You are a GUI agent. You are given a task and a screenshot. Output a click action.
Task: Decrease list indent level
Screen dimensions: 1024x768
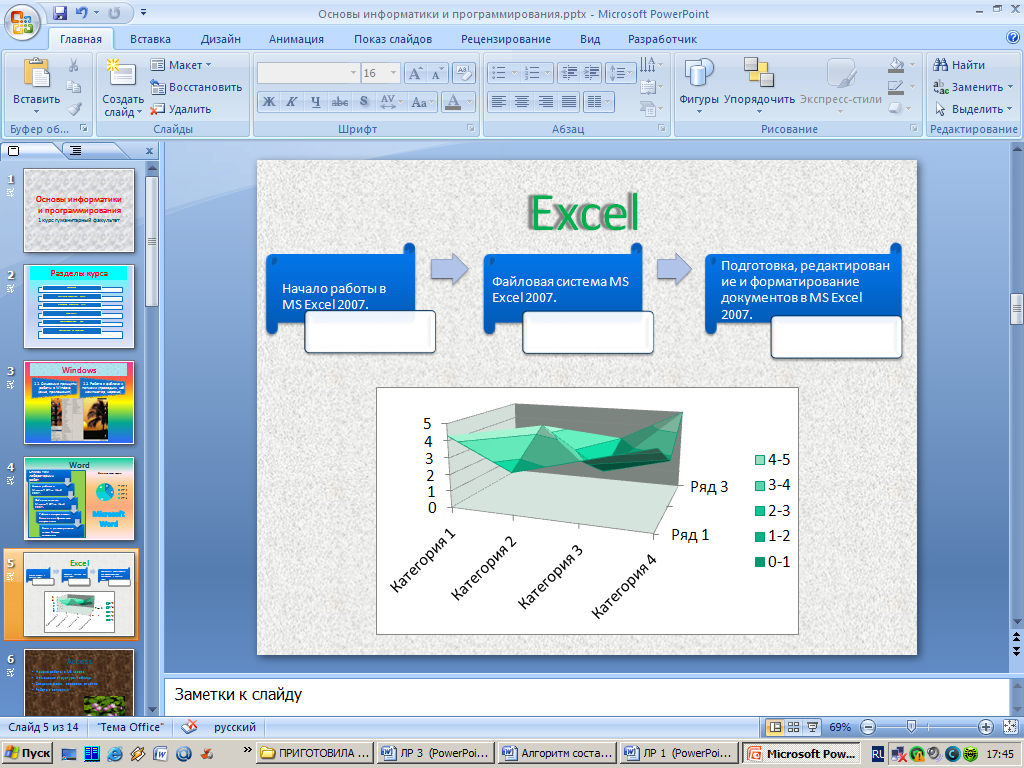point(569,73)
